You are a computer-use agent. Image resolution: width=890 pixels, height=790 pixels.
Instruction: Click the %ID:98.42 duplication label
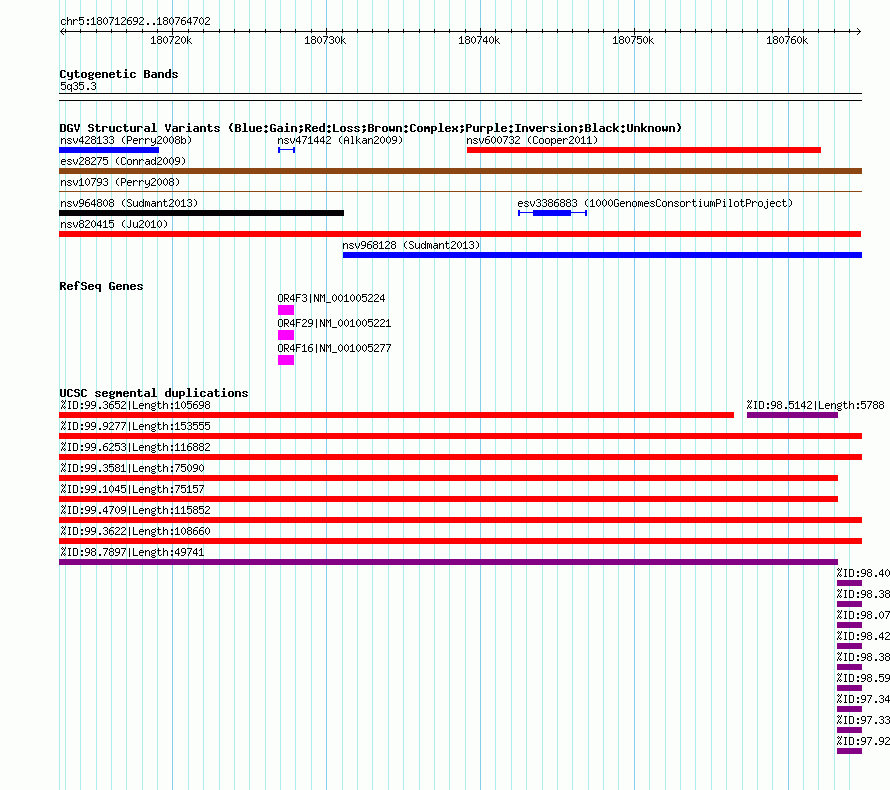click(863, 636)
